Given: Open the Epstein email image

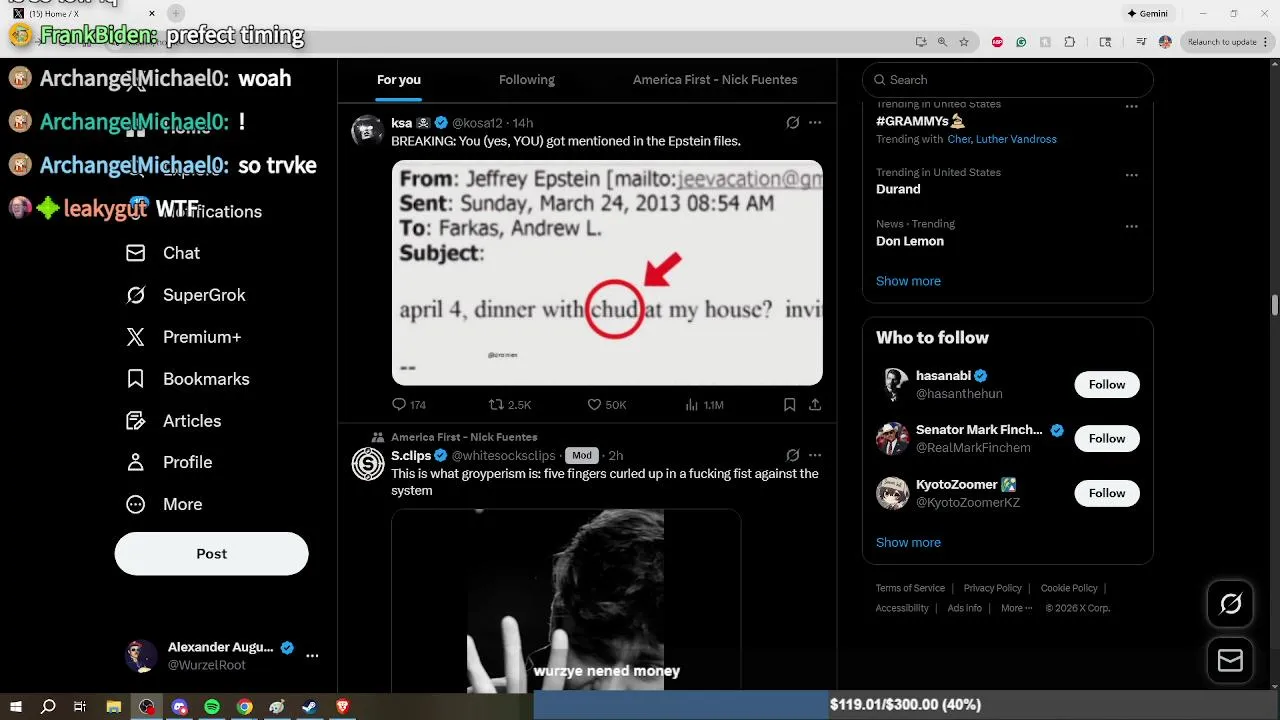Looking at the screenshot, I should (x=607, y=273).
